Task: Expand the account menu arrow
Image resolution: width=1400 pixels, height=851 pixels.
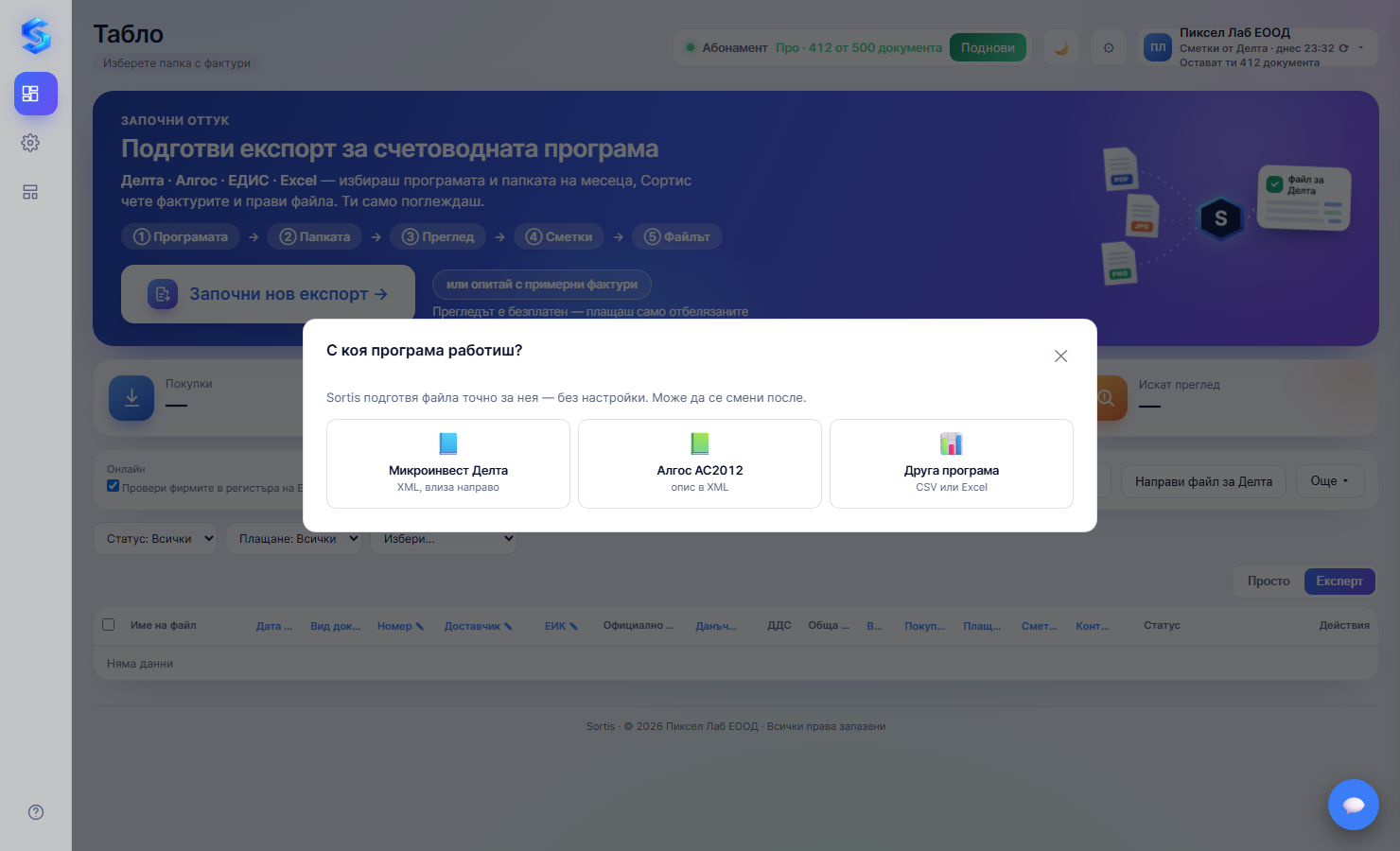Action: point(1361,48)
